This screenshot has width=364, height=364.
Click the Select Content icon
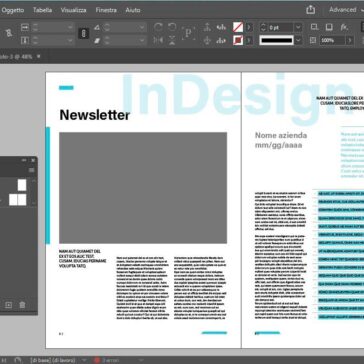click(207, 40)
